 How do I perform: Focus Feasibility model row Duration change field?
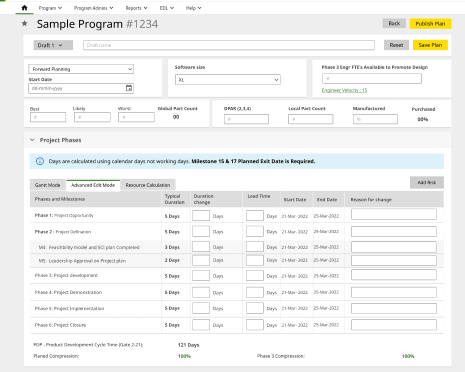(201, 247)
